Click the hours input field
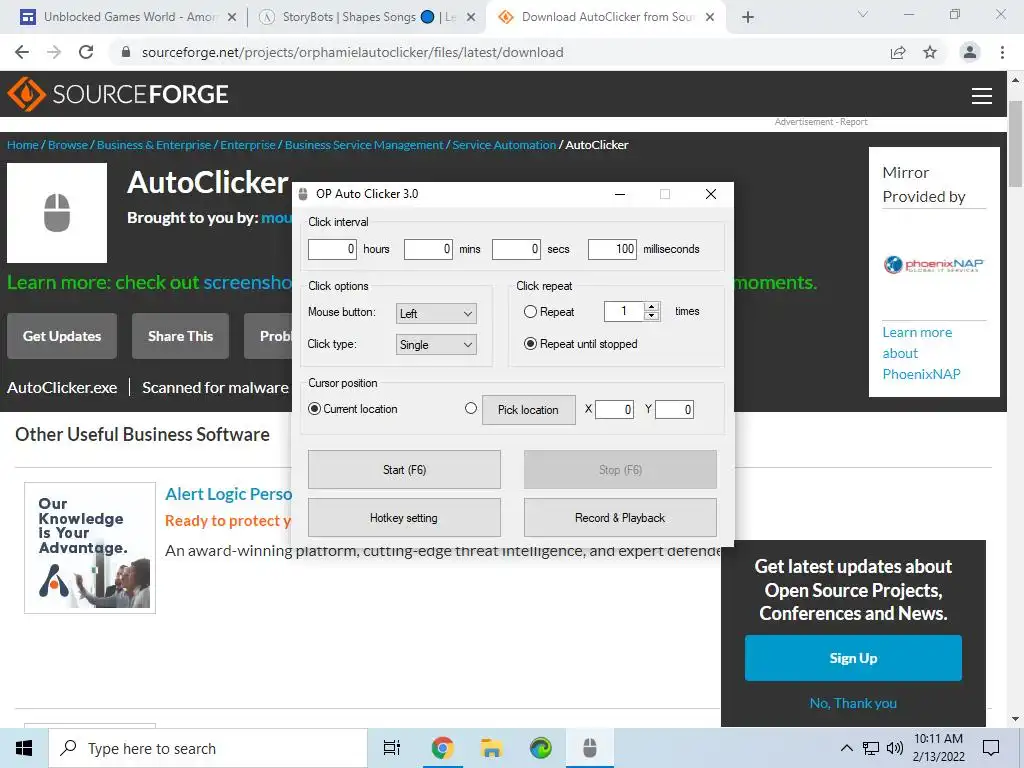1024x768 pixels. pos(332,249)
